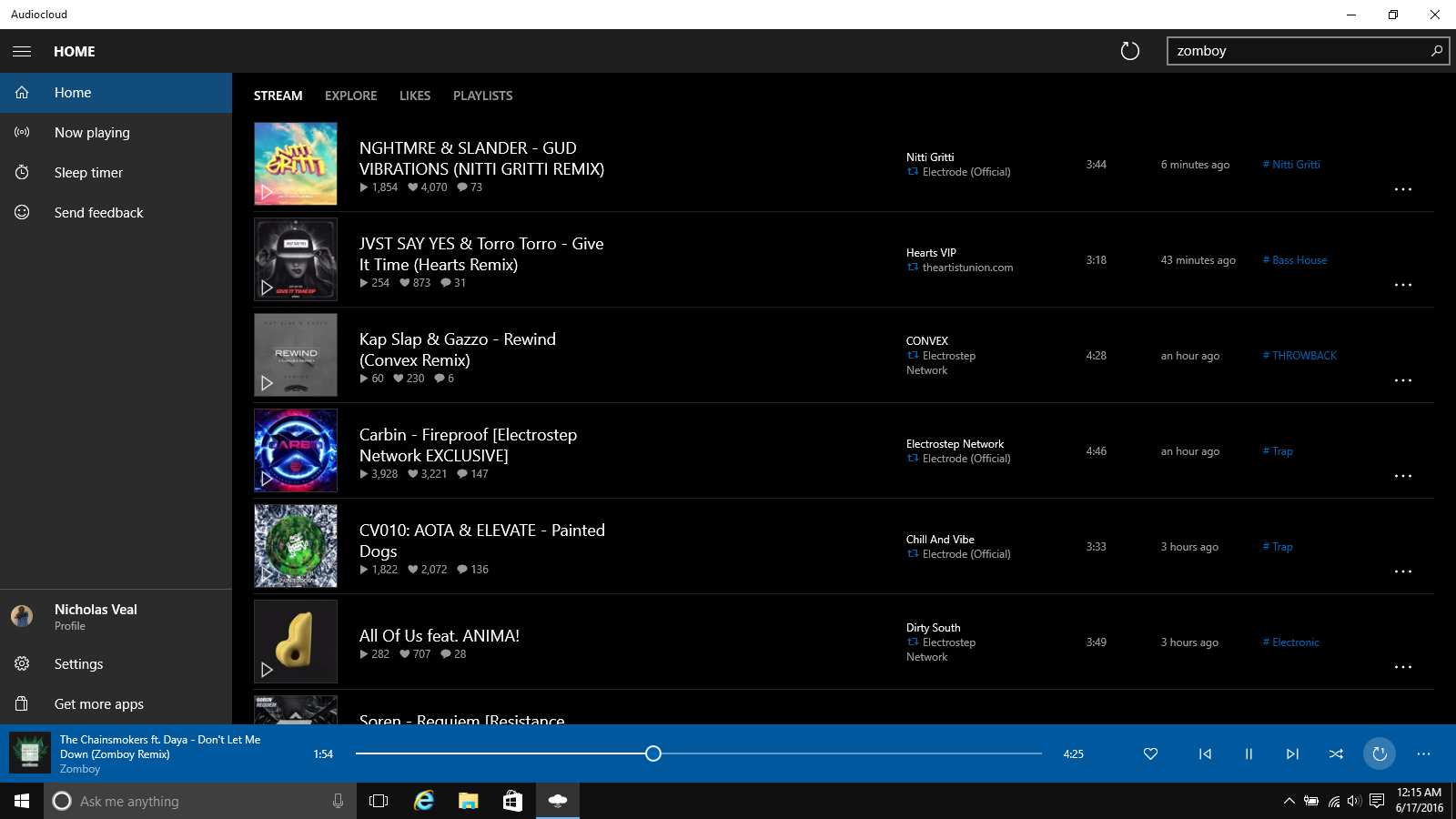Click the refresh icon beside the search box
Viewport: 1456px width, 819px height.
1129,51
